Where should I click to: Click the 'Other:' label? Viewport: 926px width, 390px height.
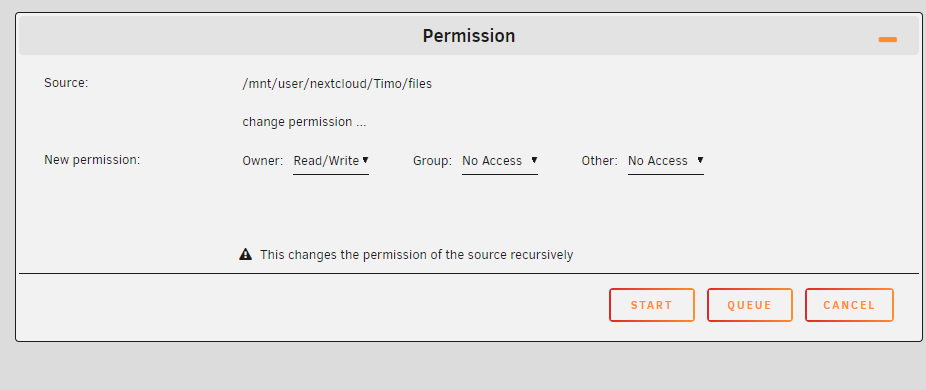click(599, 161)
